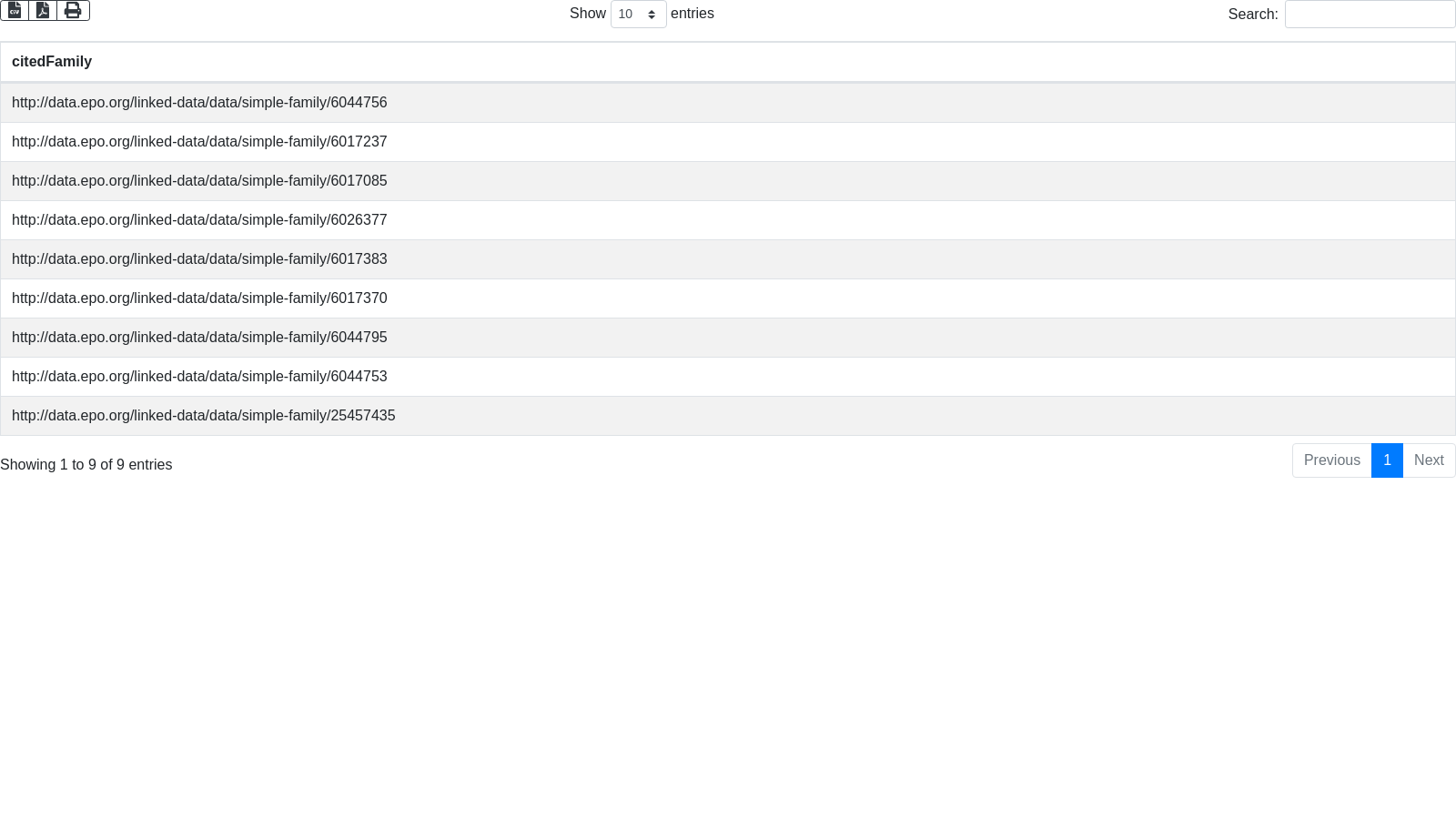Viewport: 1456px width, 819px height.
Task: Select page 1 in pagination
Action: [x=1387, y=460]
